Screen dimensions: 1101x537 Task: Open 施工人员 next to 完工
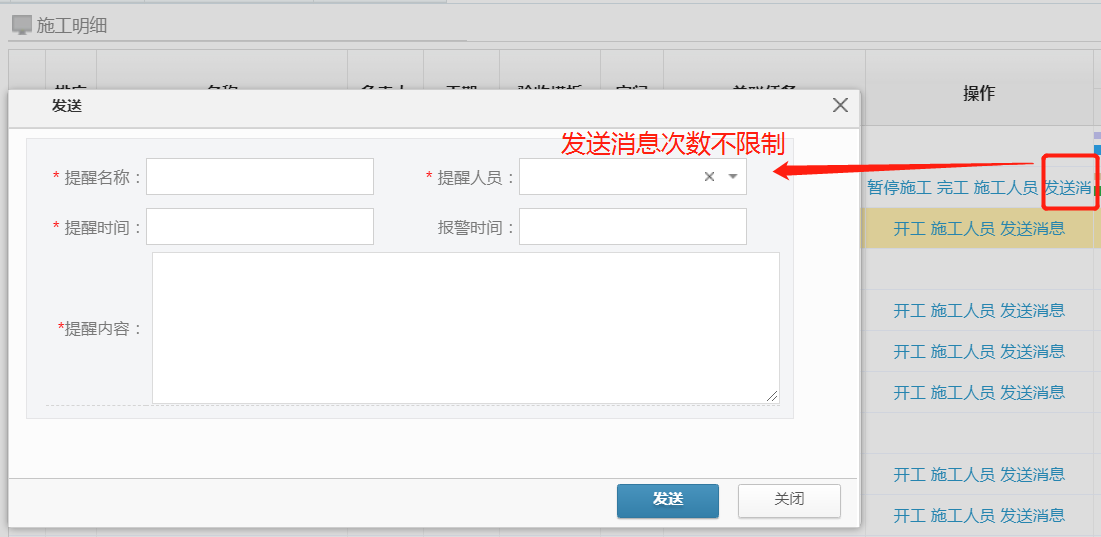(1005, 187)
